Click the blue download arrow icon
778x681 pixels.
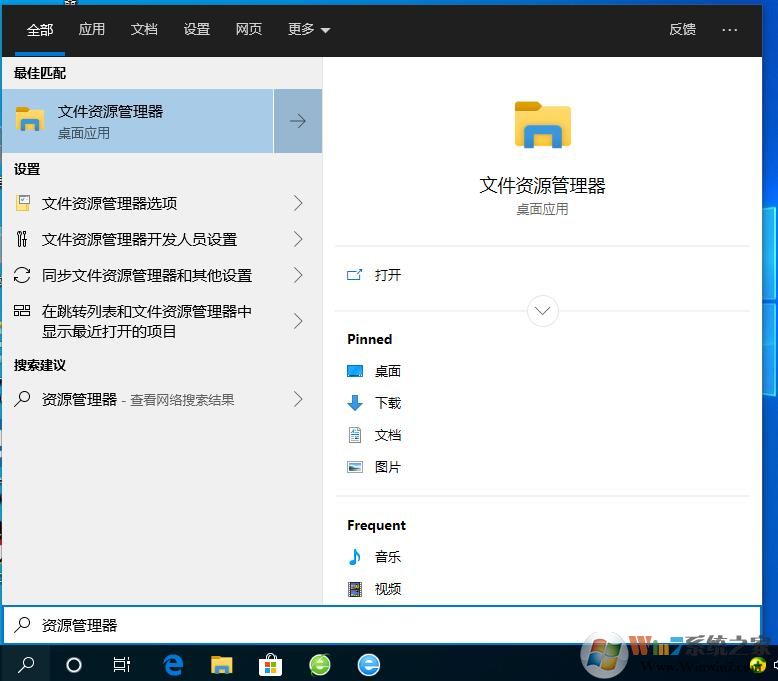coord(355,403)
